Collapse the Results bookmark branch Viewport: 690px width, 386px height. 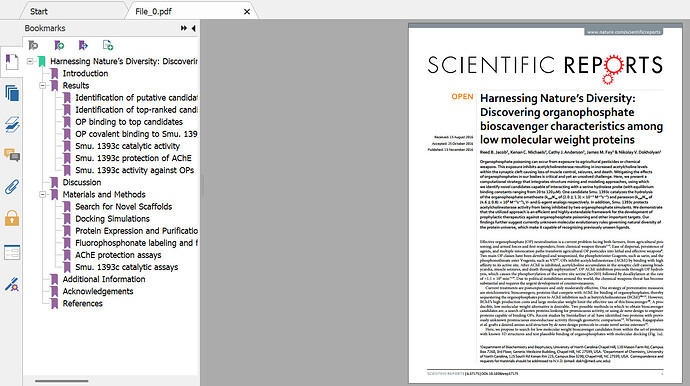pos(43,85)
